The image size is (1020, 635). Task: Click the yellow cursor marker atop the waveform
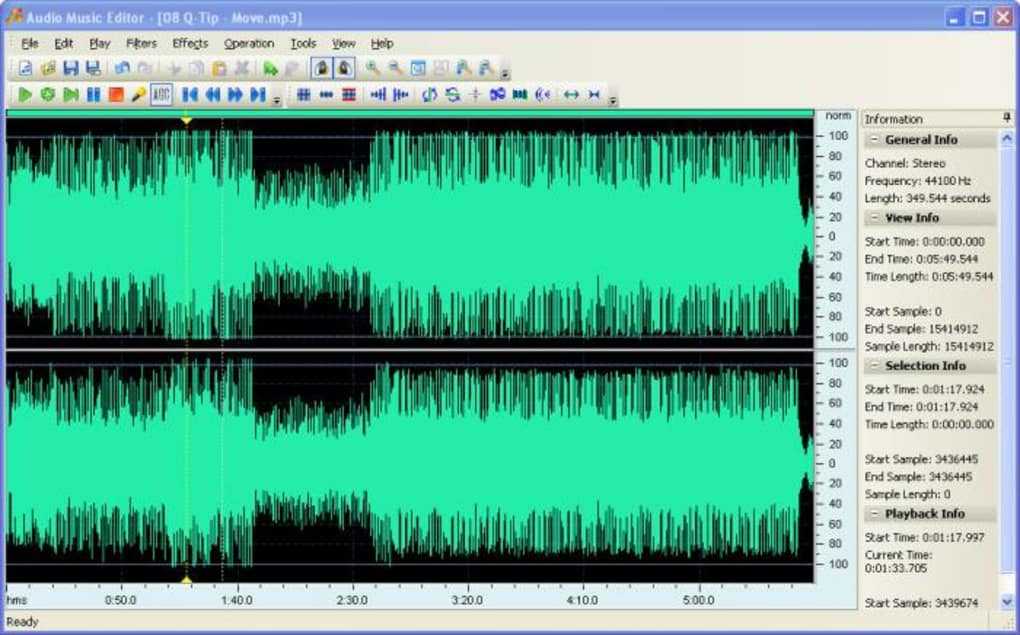point(186,120)
